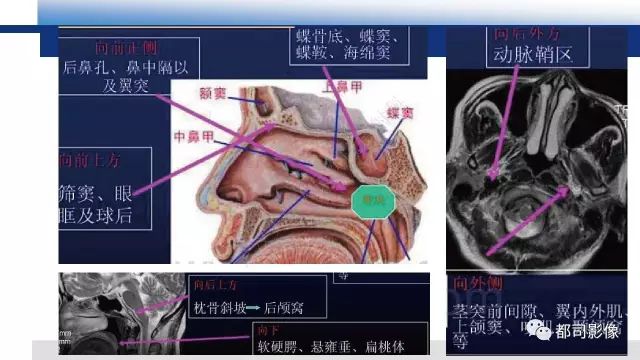Click the red heading '向下'

pos(268,330)
